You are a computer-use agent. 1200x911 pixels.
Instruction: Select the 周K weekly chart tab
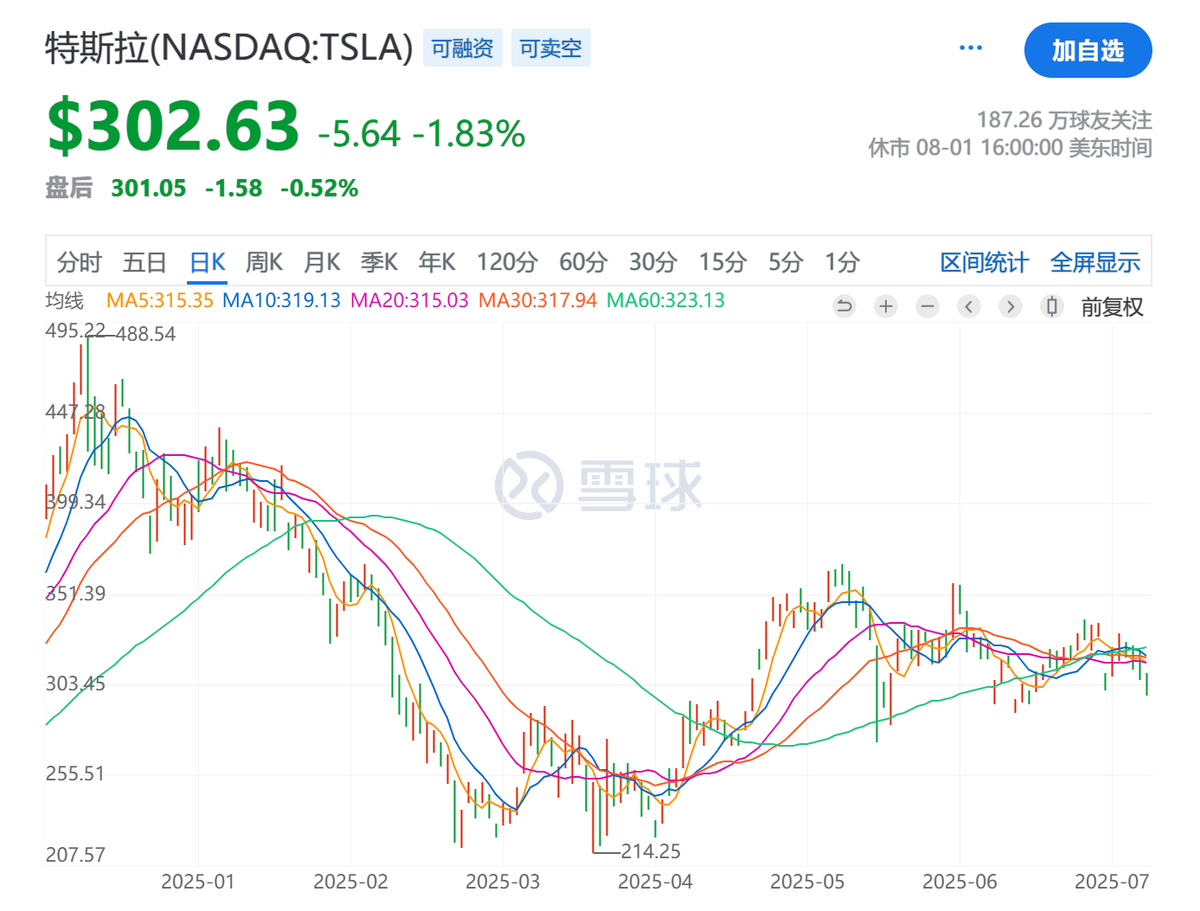click(x=264, y=263)
